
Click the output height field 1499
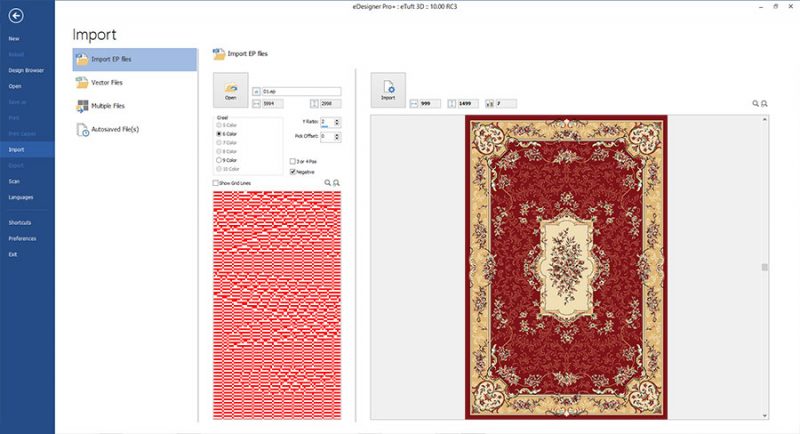point(468,104)
